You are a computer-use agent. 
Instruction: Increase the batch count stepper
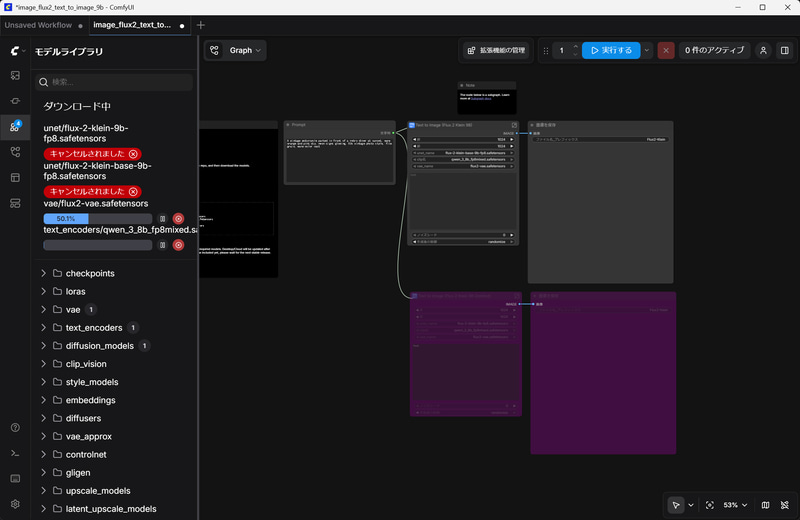pyautogui.click(x=576, y=47)
